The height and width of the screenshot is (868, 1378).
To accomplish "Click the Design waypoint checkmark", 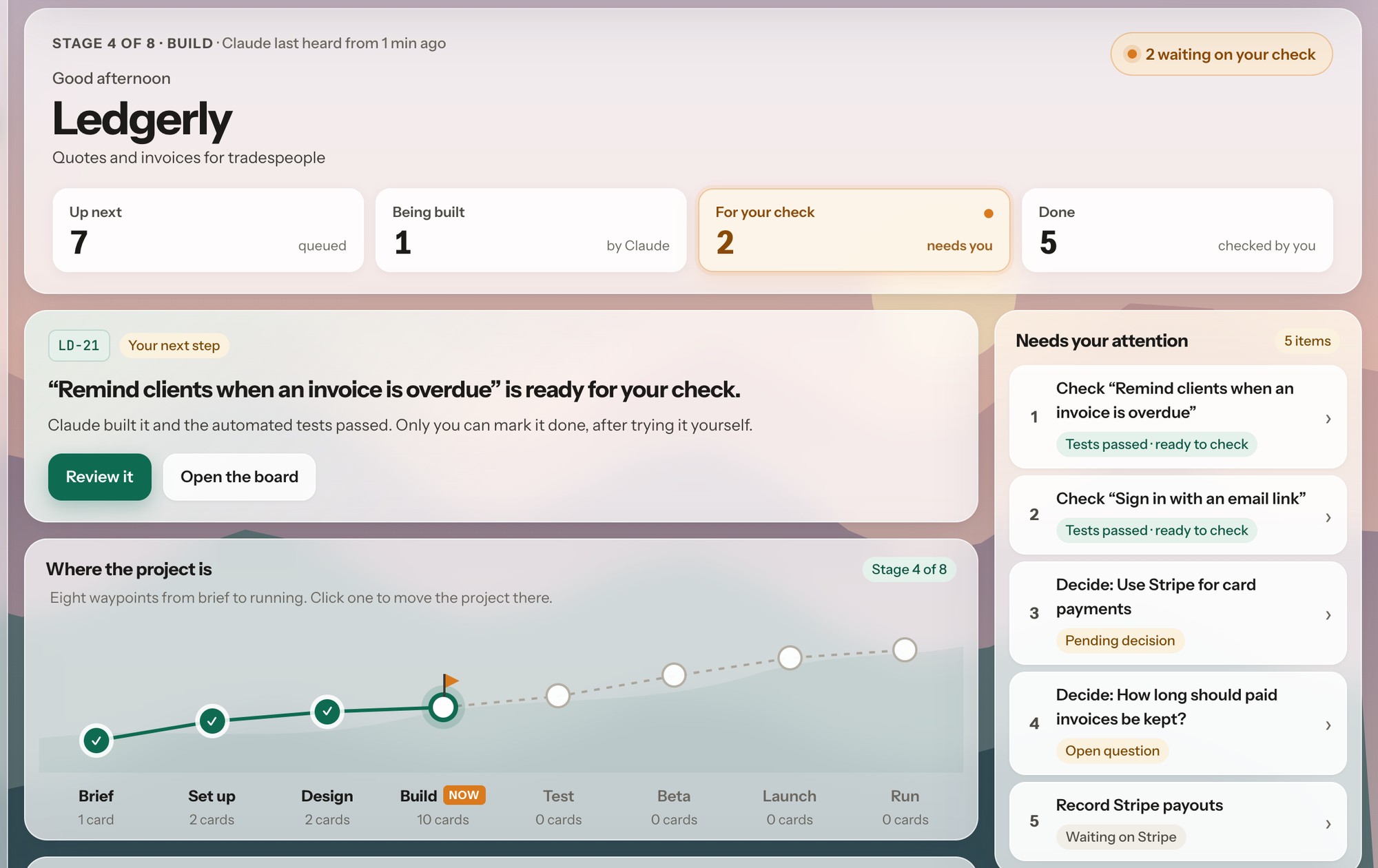I will (x=327, y=711).
